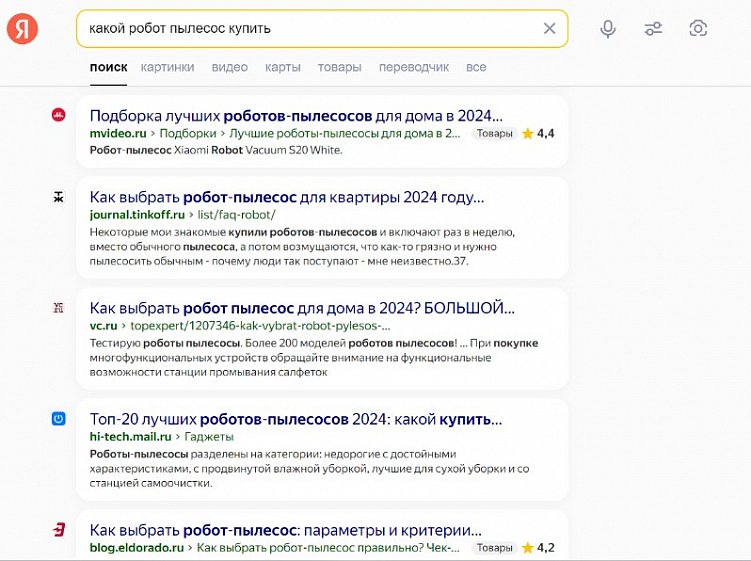The image size is (751, 561).
Task: Click the Подборки breadcrumb under mvideo
Action: [x=188, y=134]
